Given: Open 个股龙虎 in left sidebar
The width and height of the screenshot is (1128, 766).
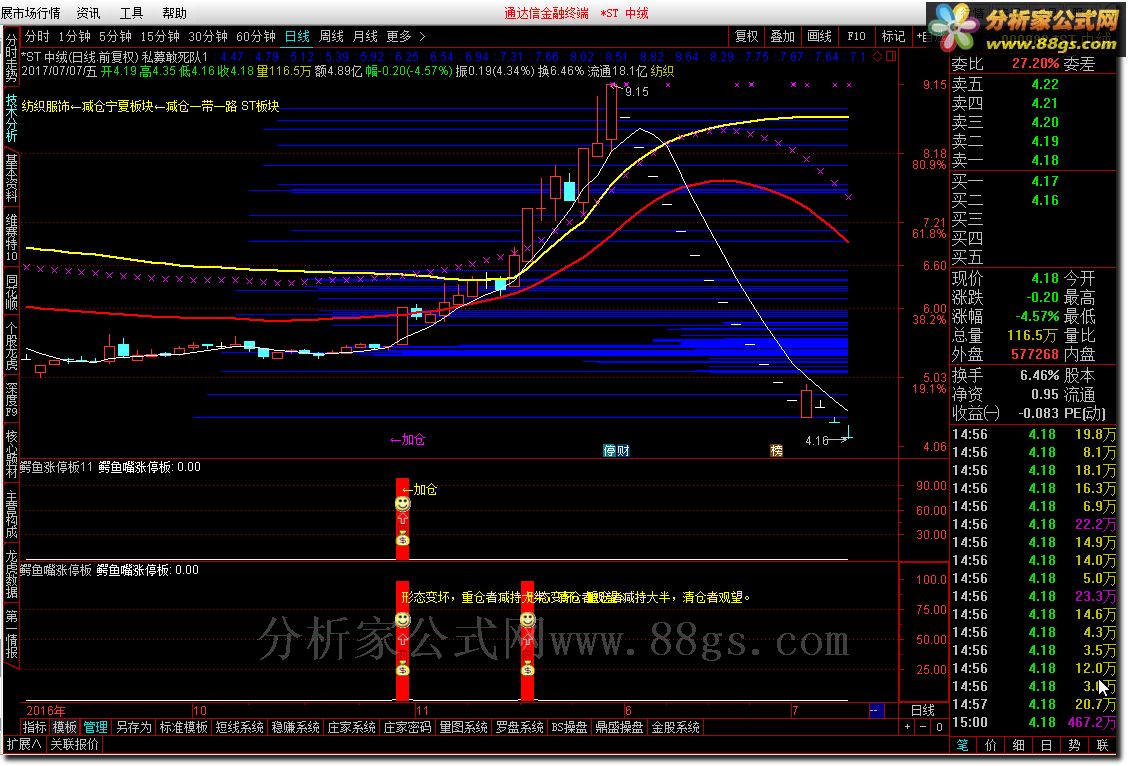Looking at the screenshot, I should 11,347.
